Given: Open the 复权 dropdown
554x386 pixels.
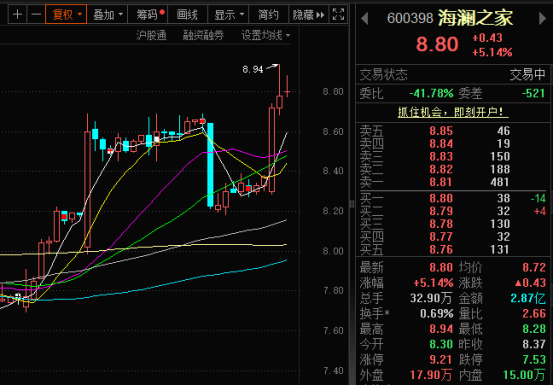Looking at the screenshot, I should pos(66,14).
